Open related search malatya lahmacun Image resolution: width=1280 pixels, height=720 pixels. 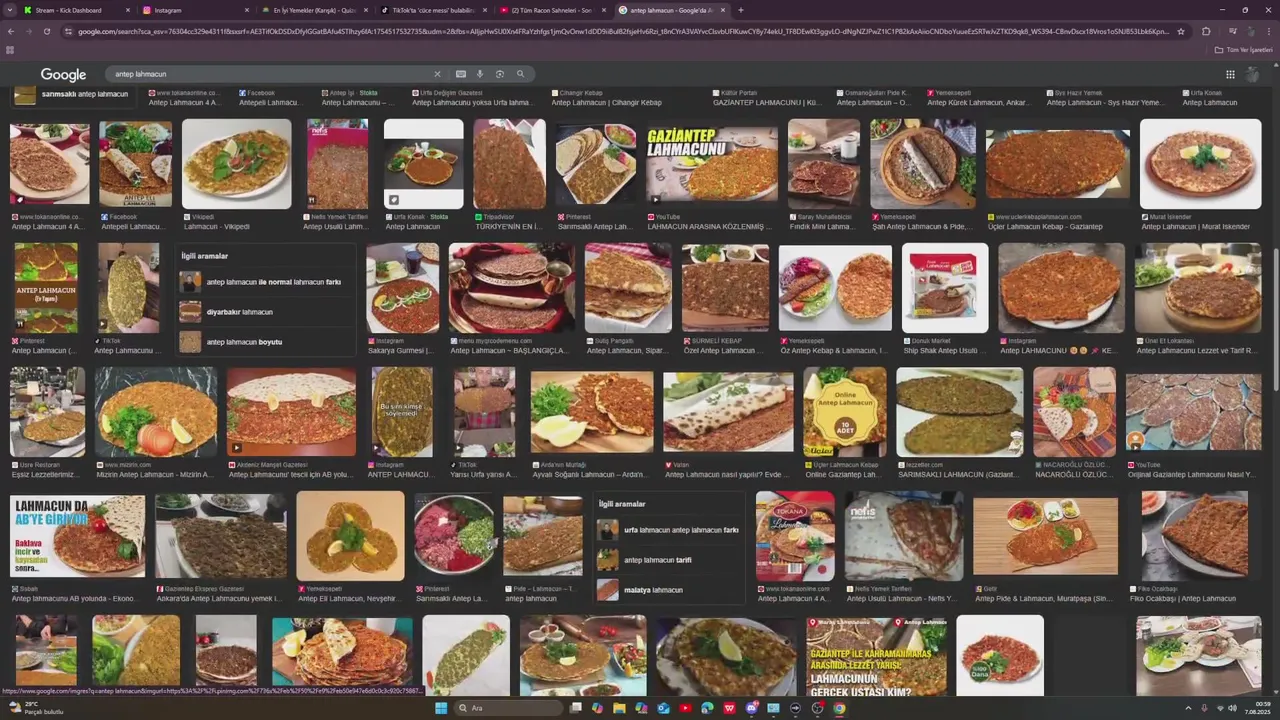point(670,590)
